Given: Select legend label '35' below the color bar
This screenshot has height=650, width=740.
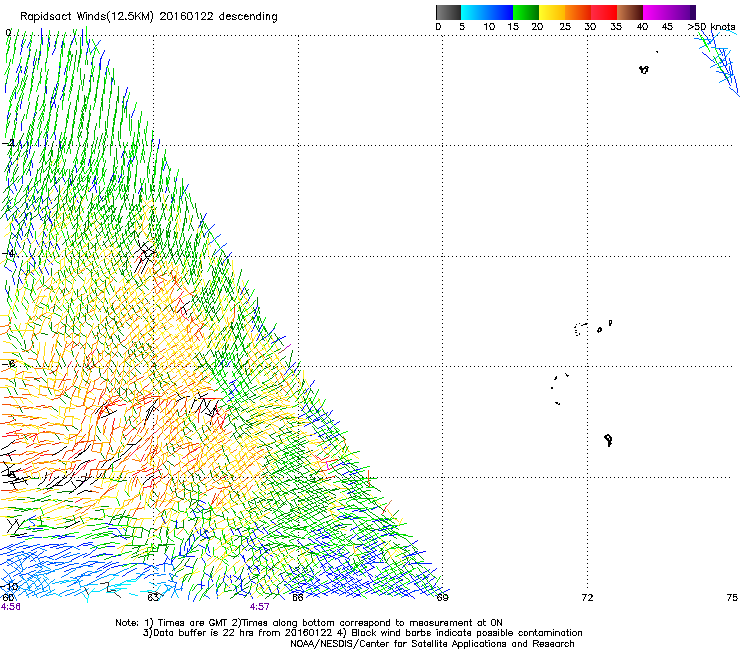Looking at the screenshot, I should [x=616, y=27].
